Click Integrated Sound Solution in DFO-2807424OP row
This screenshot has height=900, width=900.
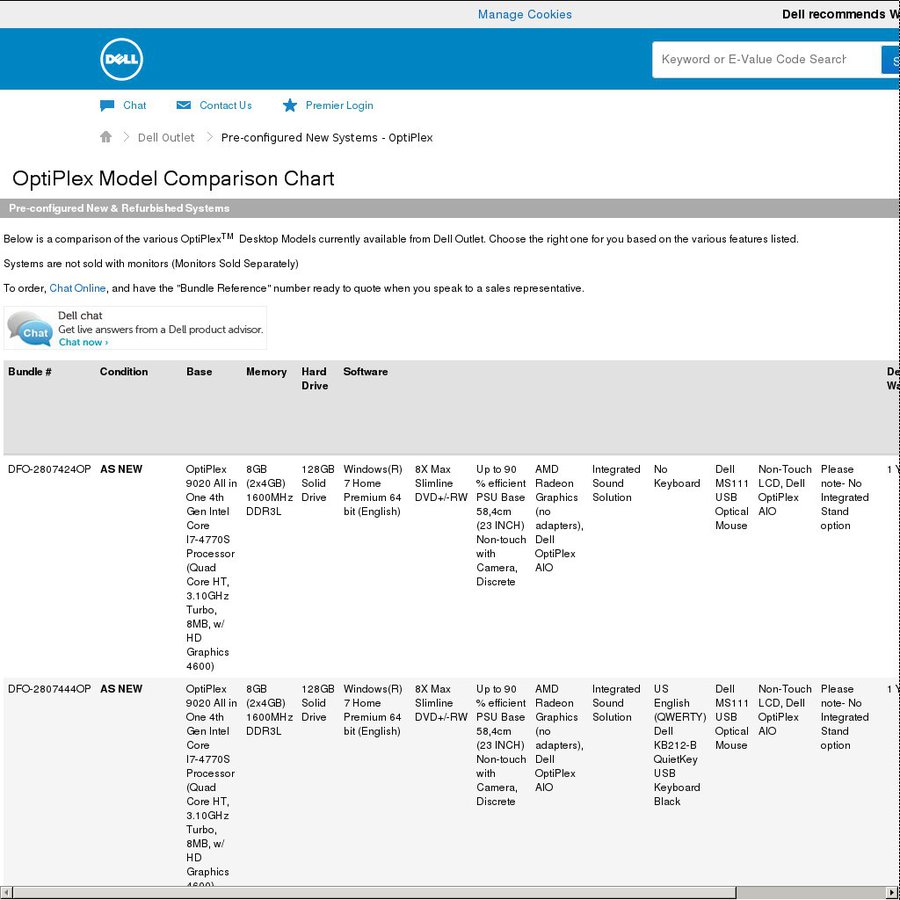click(616, 483)
